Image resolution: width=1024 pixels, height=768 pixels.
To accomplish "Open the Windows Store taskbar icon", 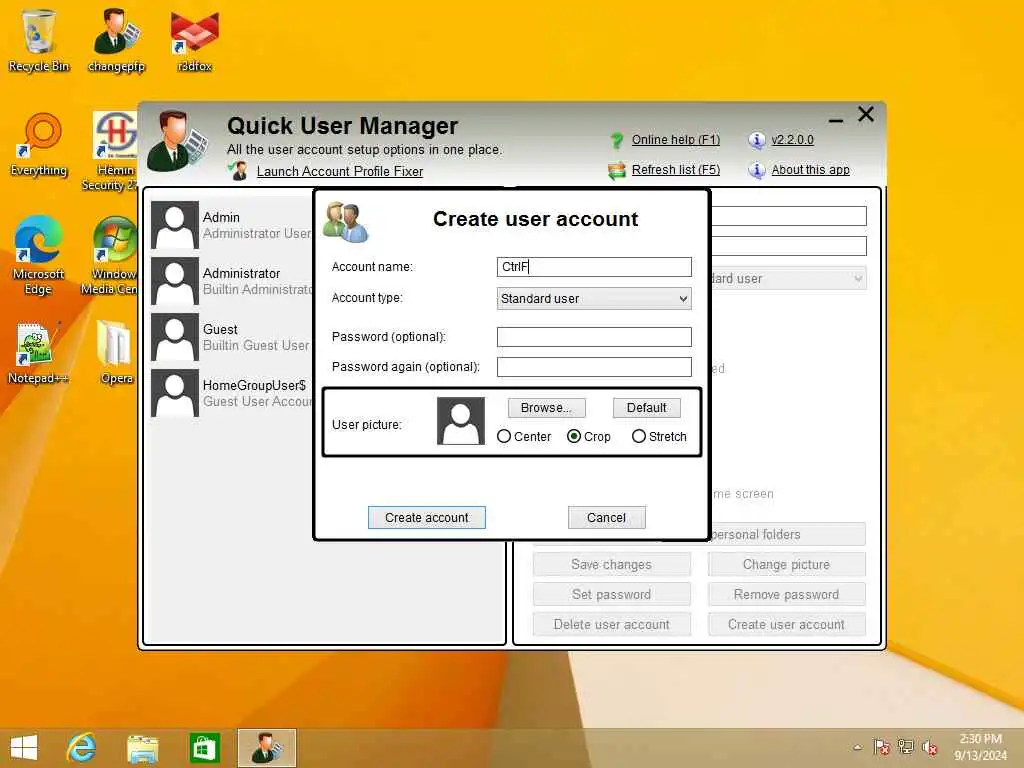I will click(x=204, y=748).
